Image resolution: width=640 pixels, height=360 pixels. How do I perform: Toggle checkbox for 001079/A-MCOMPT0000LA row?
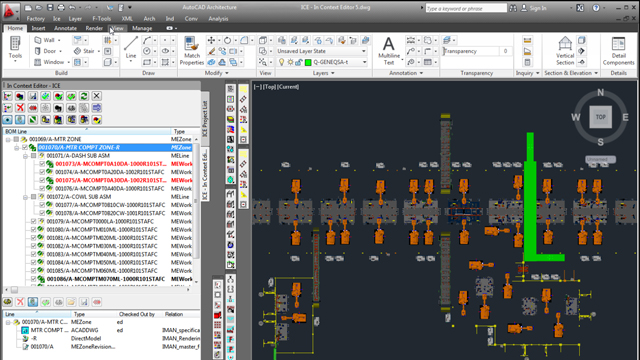[x=33, y=221]
